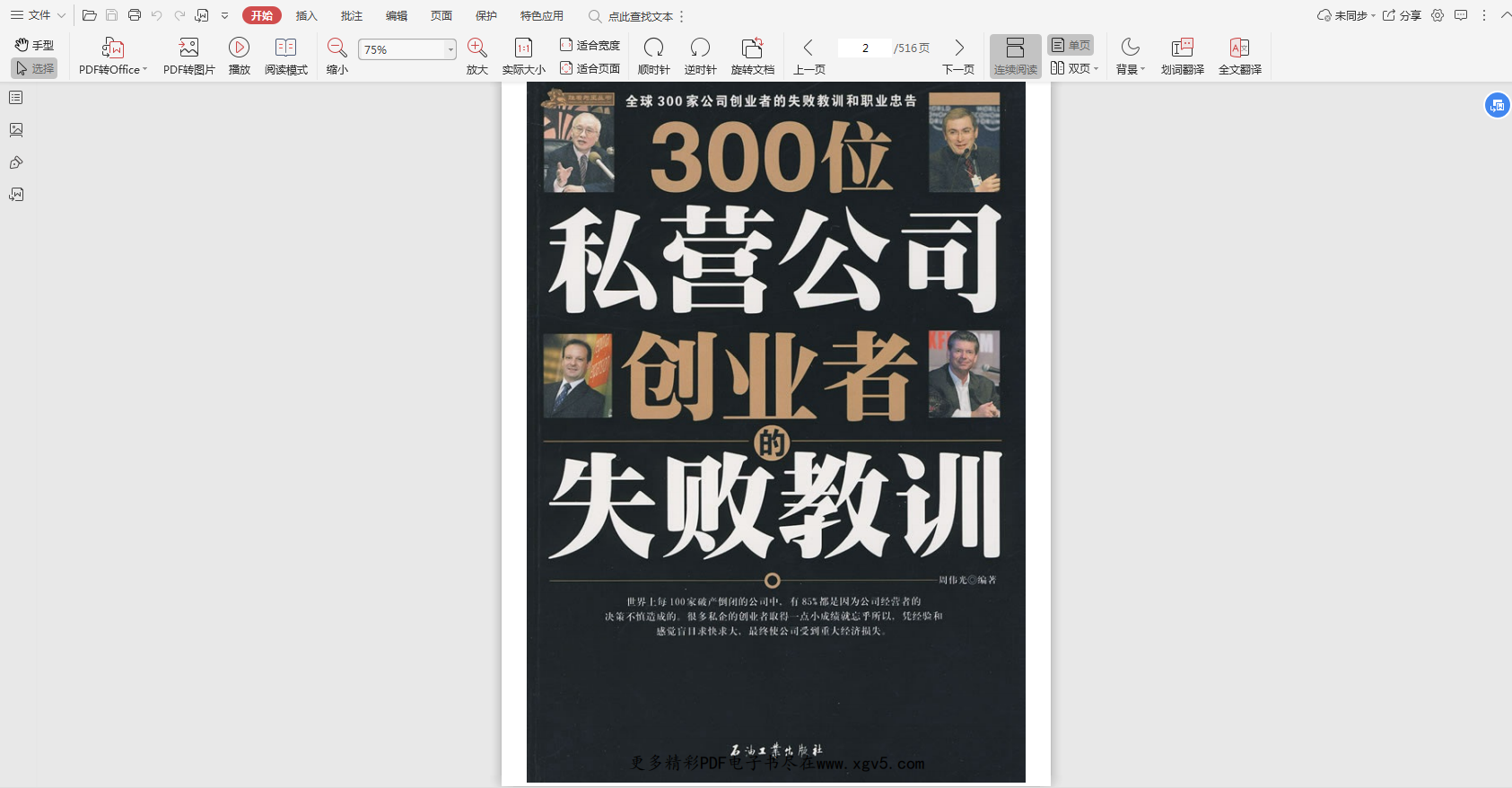Rotate page clockwise with 顺时针
1512x788 pixels.
point(654,56)
